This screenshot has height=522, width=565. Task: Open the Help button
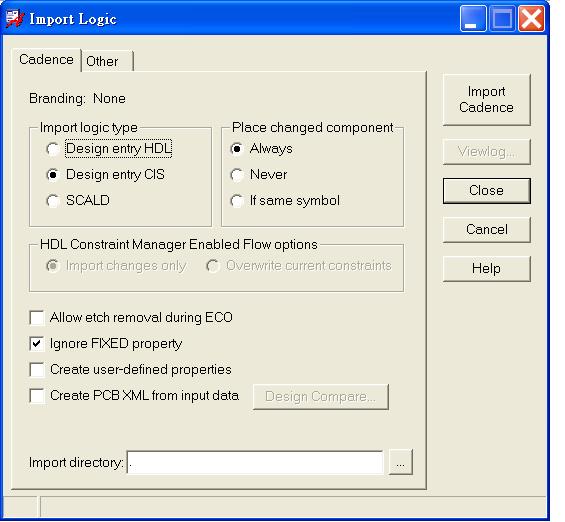click(x=486, y=269)
